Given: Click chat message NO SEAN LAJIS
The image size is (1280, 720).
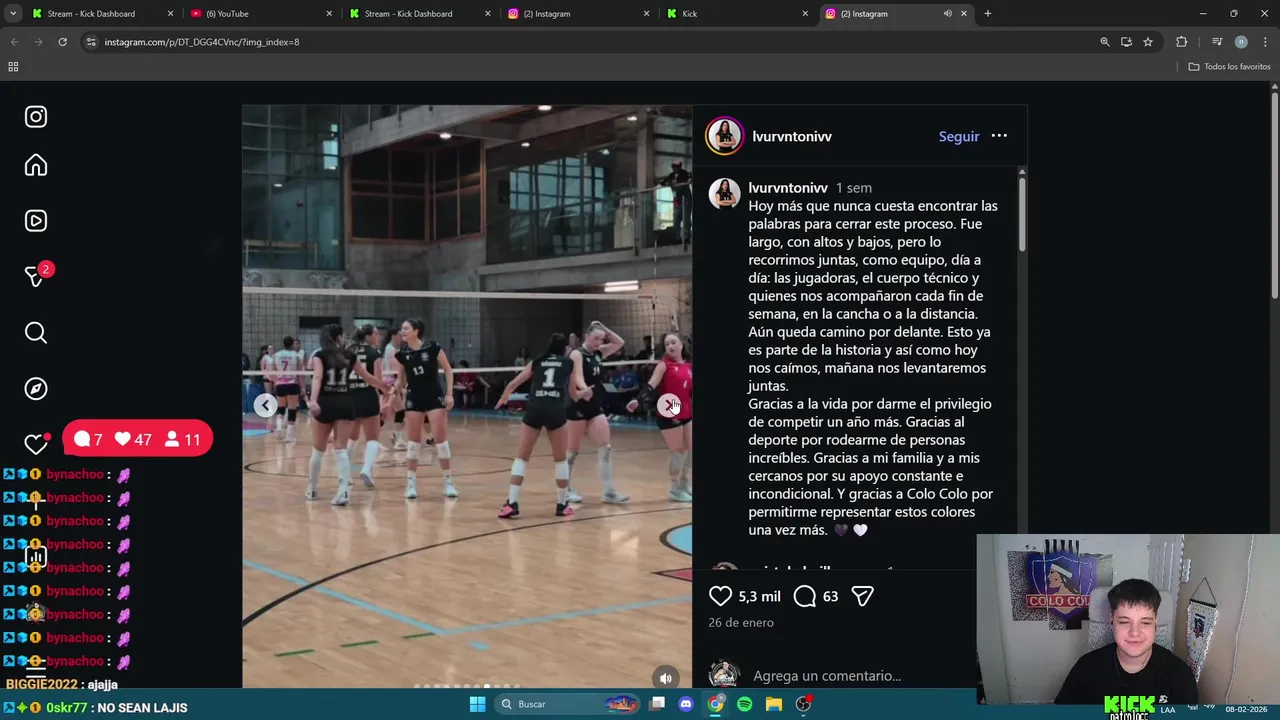Looking at the screenshot, I should pyautogui.click(x=142, y=708).
